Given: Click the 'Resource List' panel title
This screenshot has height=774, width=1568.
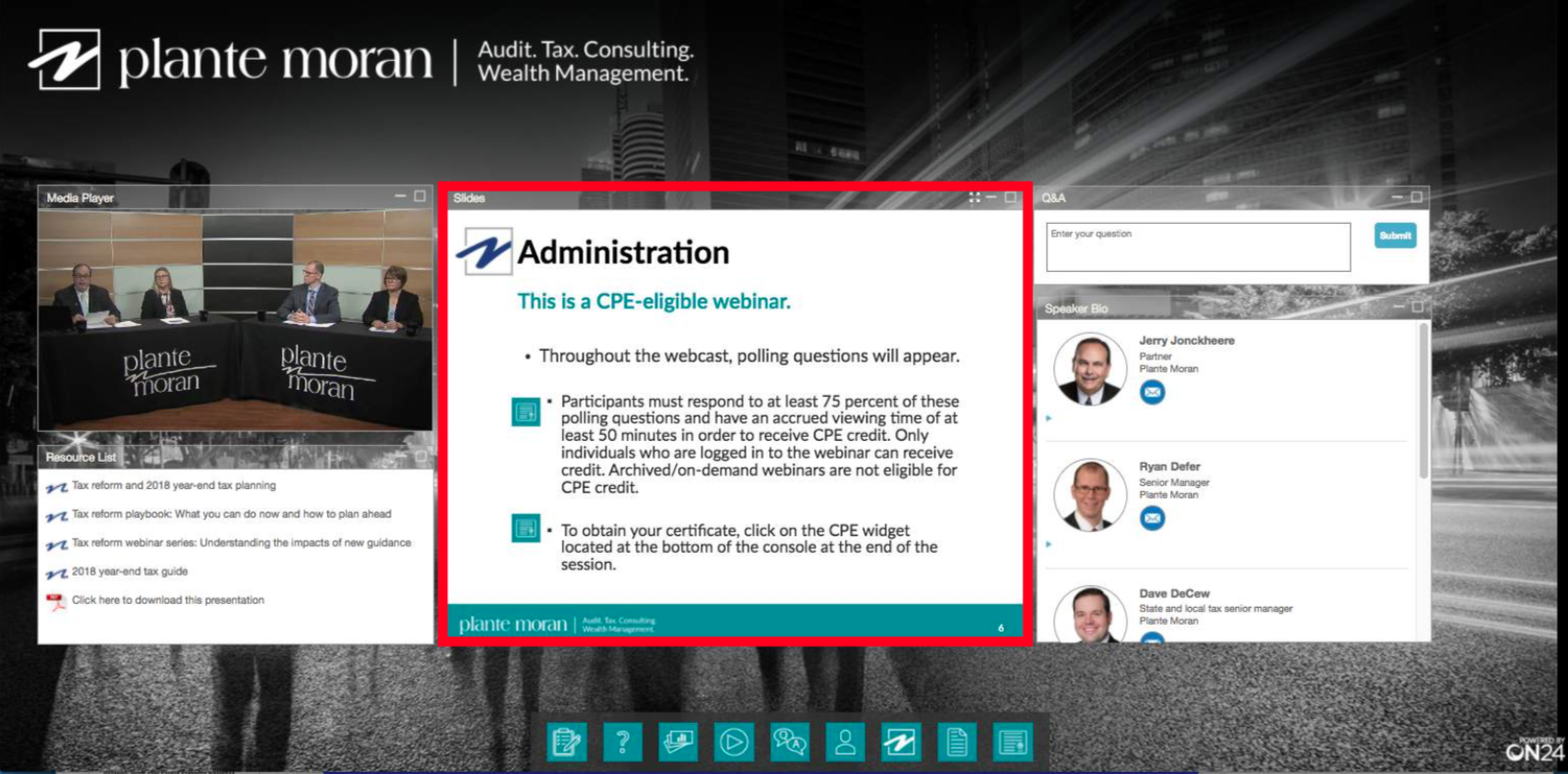Looking at the screenshot, I should (81, 457).
